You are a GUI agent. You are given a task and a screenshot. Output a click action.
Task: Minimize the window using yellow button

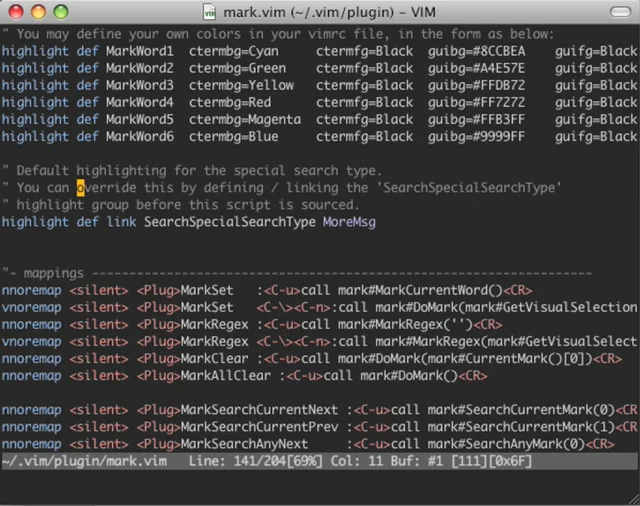pyautogui.click(x=38, y=13)
